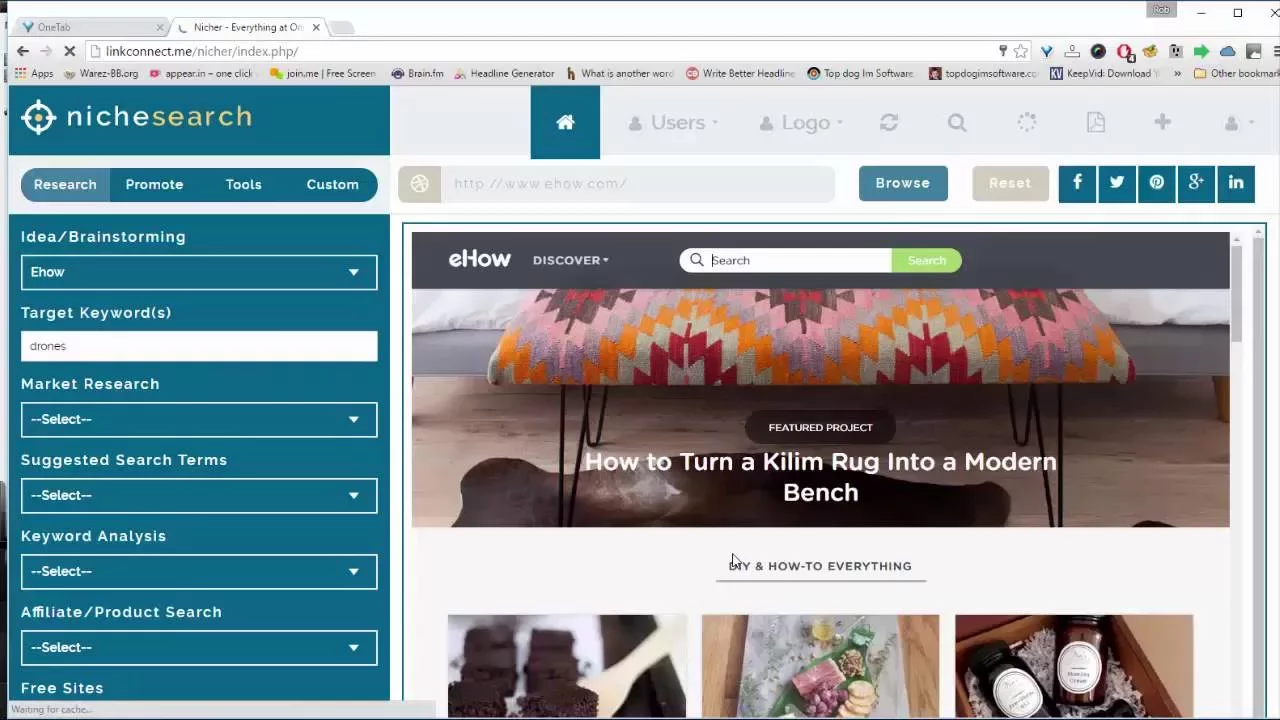Expand the eHow DISCOVER dropdown
The image size is (1280, 720).
coord(571,260)
